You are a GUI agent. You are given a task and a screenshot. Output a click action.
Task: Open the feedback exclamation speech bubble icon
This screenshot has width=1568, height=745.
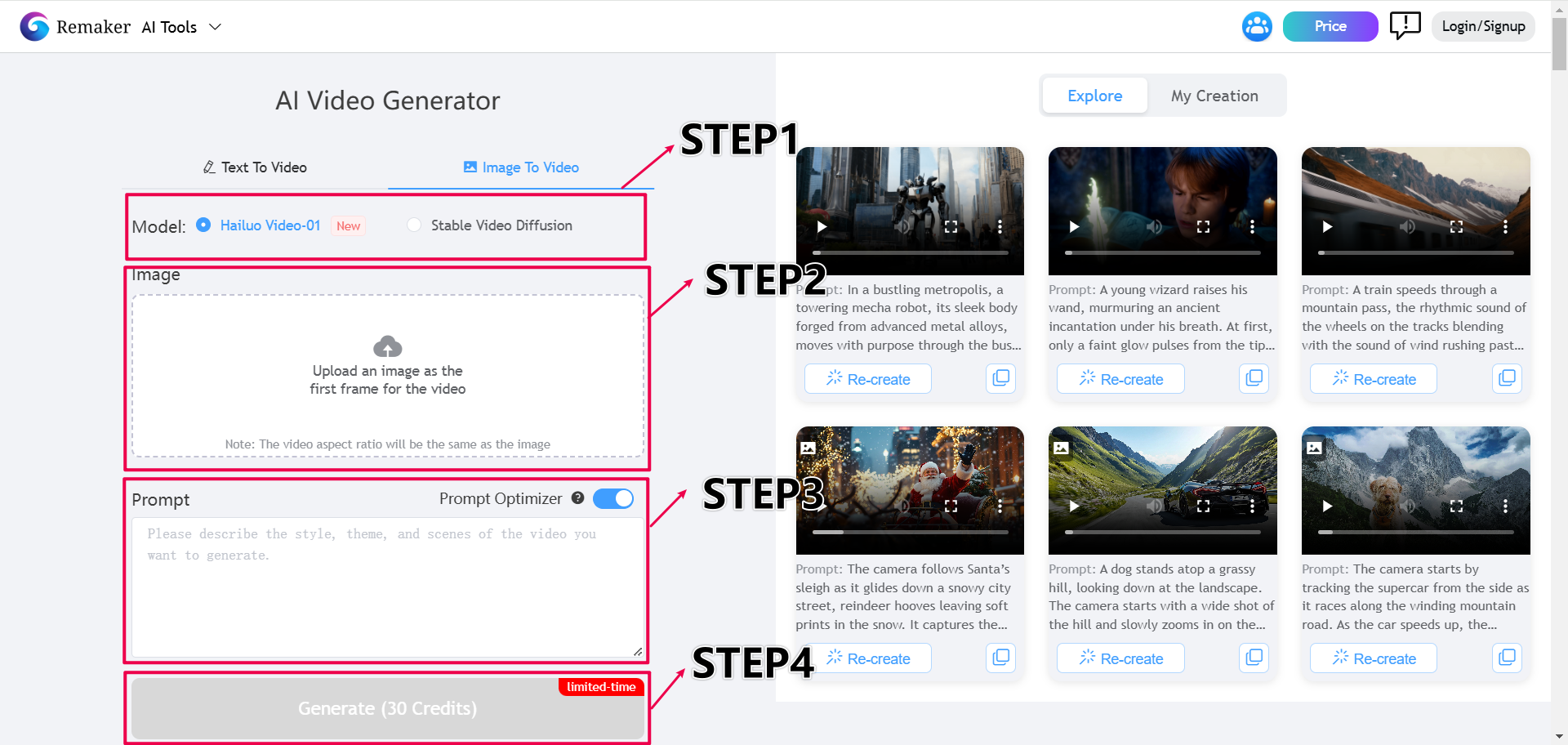[x=1405, y=26]
